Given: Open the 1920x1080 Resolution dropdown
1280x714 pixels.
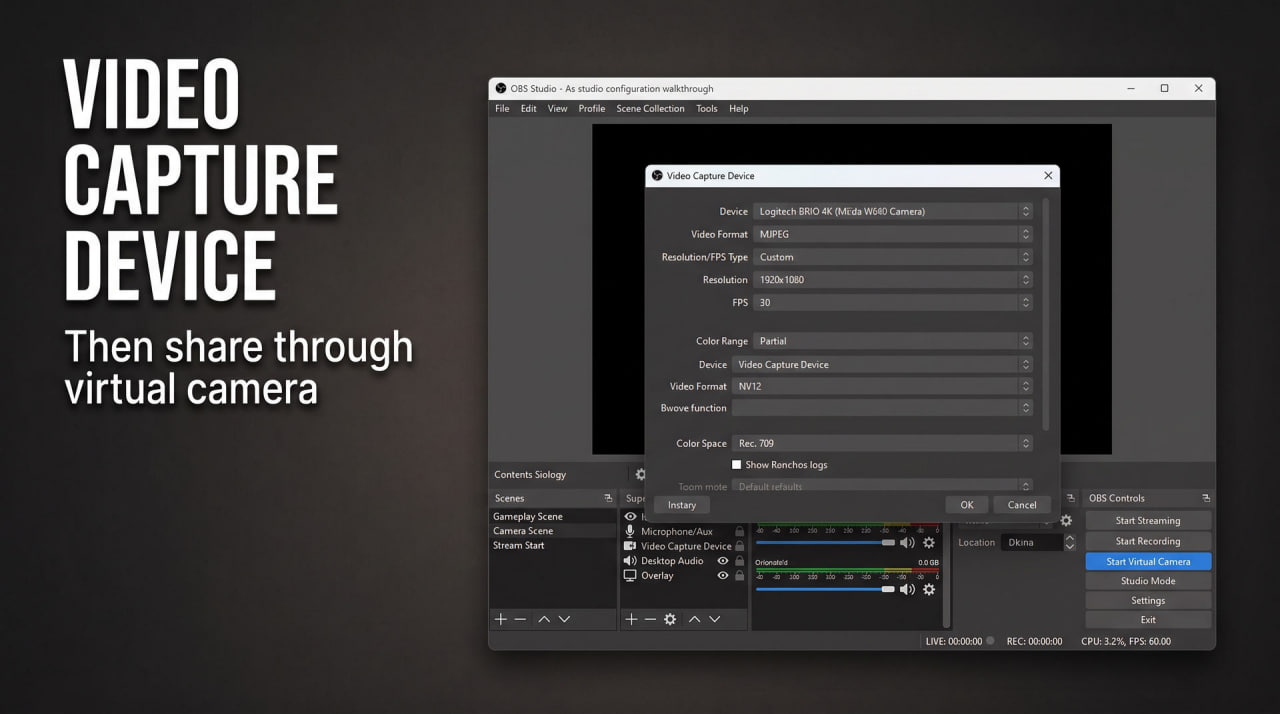Looking at the screenshot, I should pos(892,280).
